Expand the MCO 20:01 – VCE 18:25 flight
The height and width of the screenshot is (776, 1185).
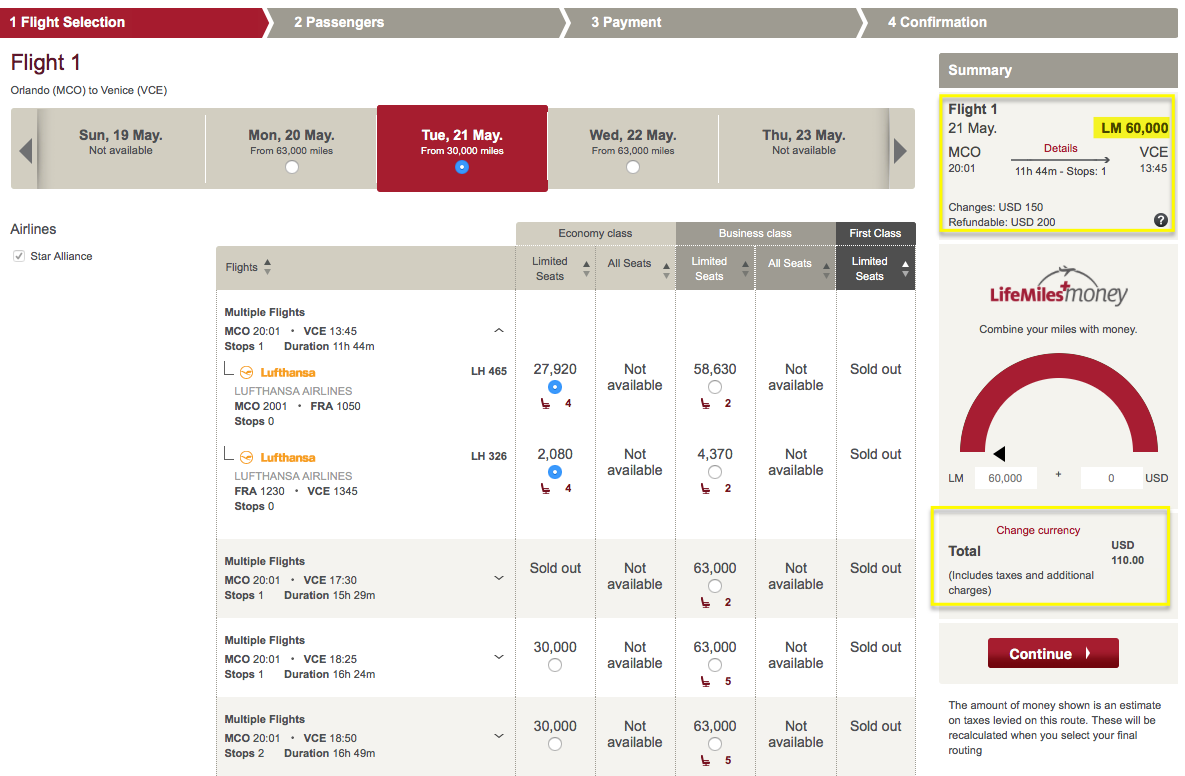click(x=499, y=657)
